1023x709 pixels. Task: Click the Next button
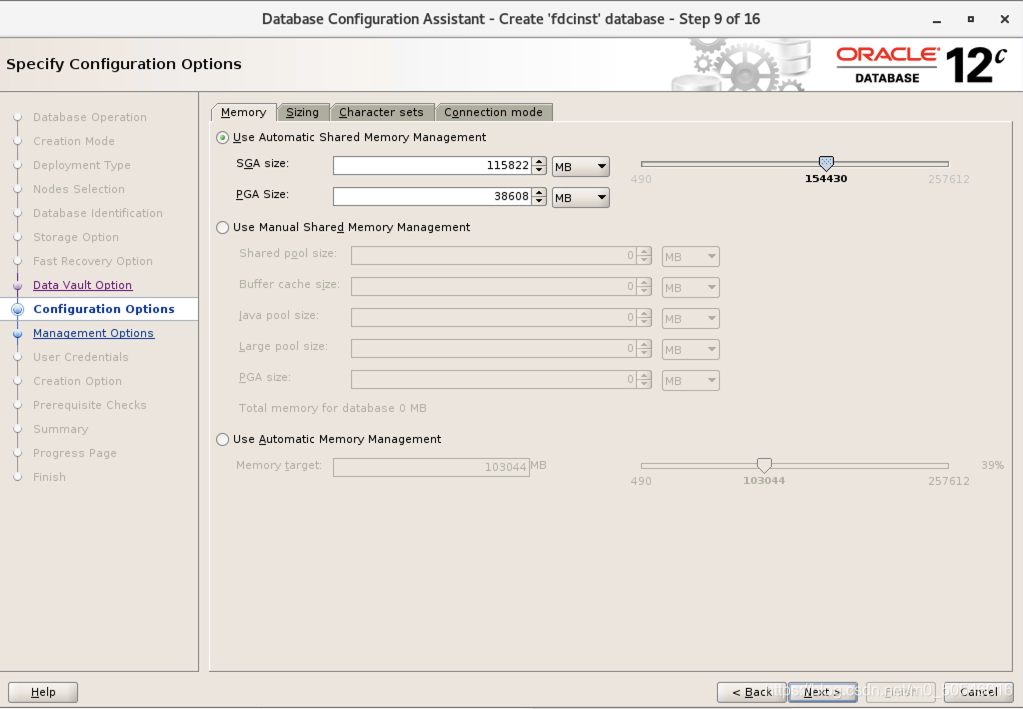(822, 692)
